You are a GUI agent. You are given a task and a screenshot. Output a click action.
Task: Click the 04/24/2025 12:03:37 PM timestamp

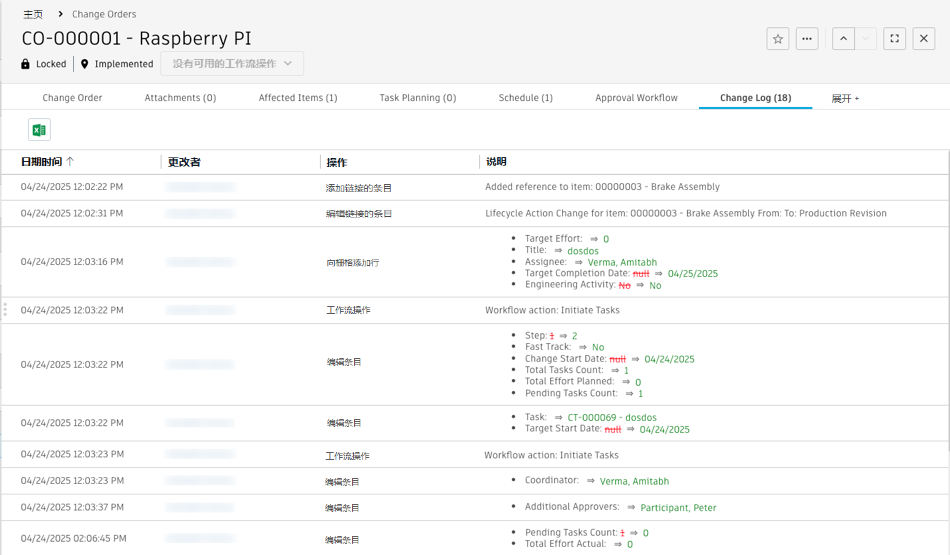72,507
